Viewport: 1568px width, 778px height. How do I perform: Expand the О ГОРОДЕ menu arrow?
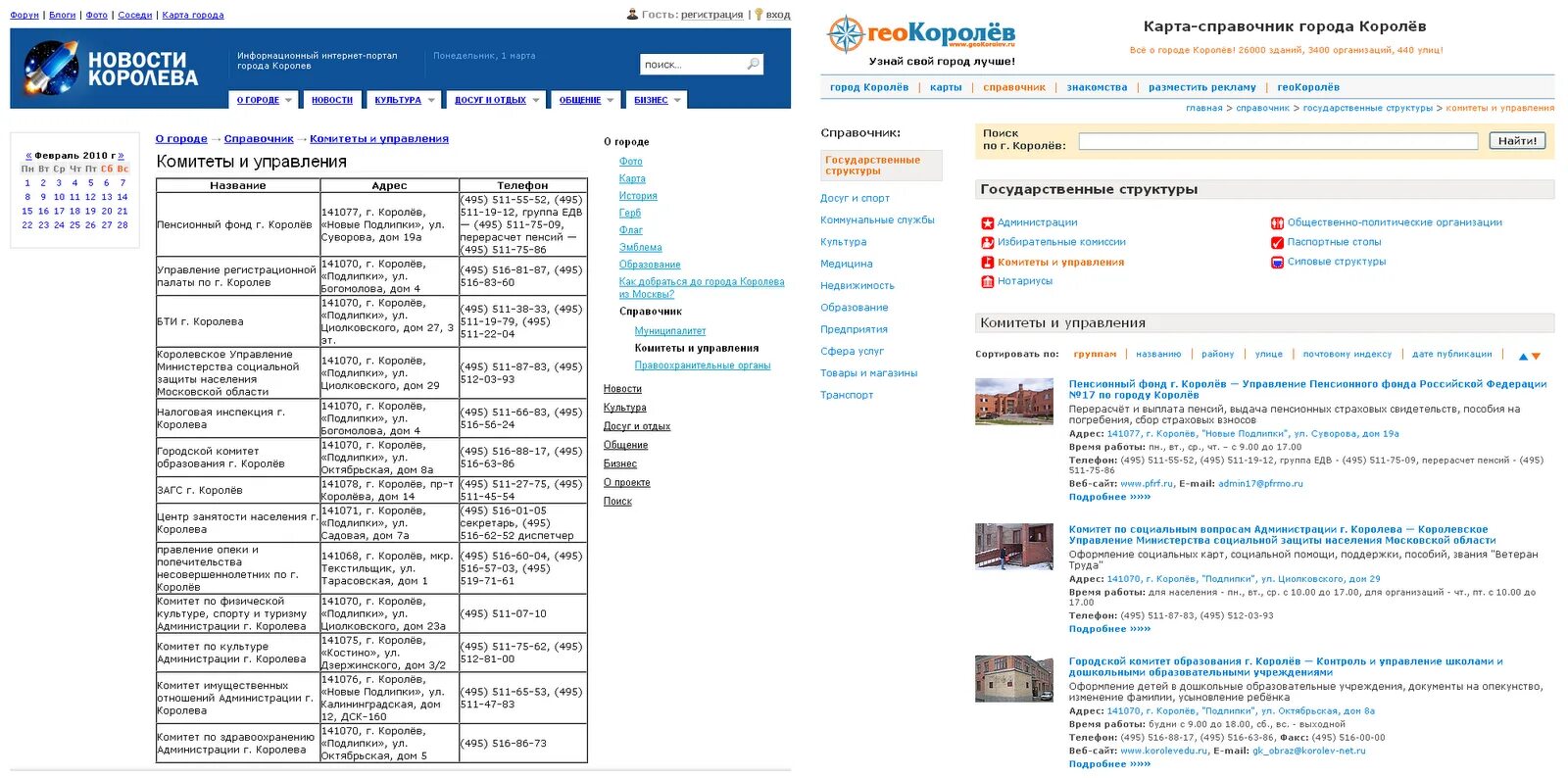(x=288, y=100)
